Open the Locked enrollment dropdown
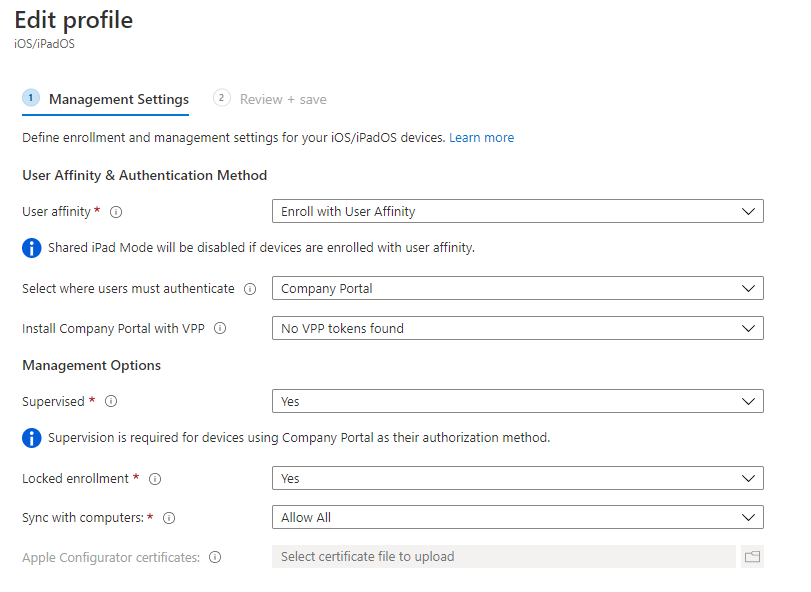This screenshot has height=592, width=811. coord(517,478)
